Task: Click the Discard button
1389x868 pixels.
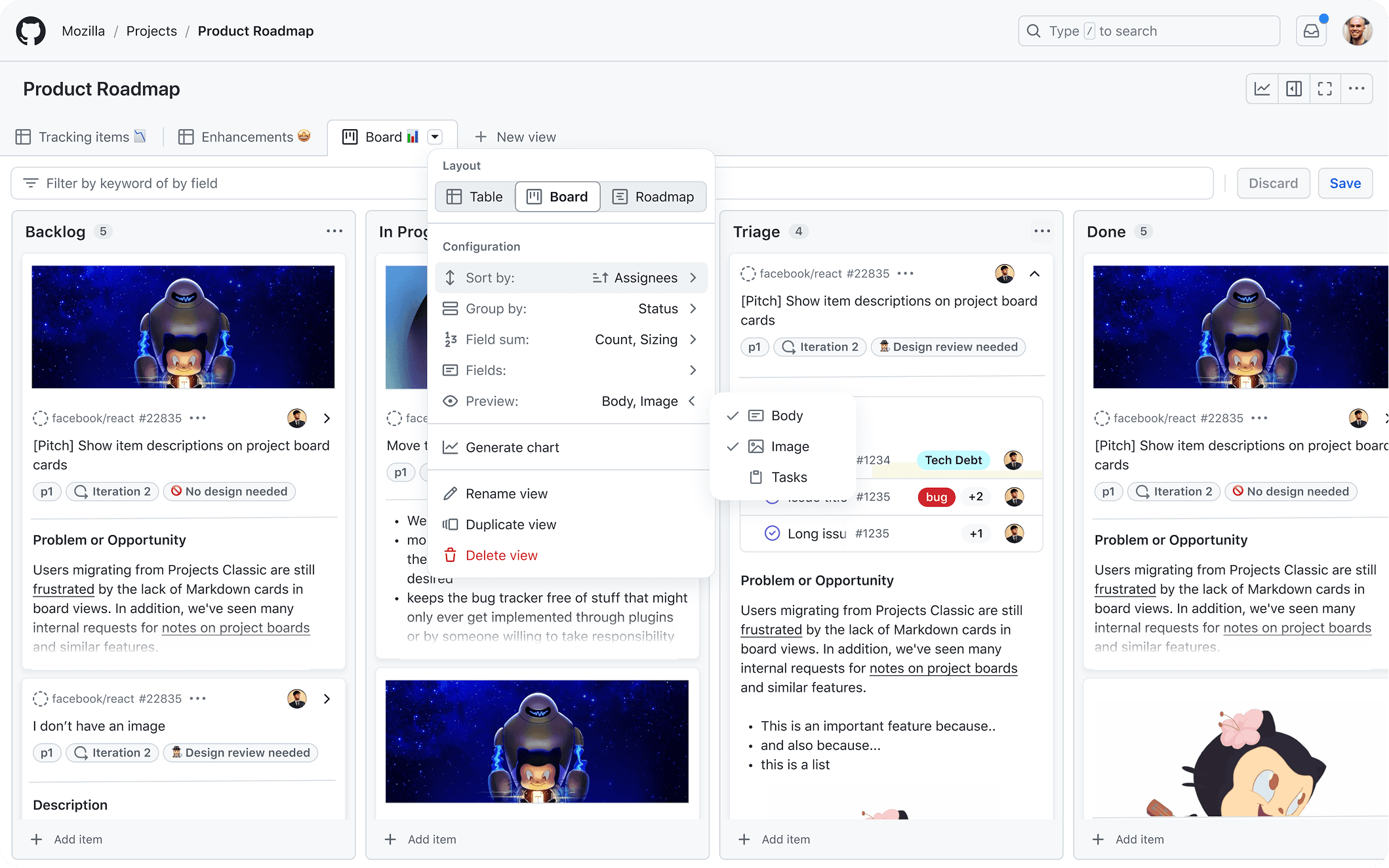Action: point(1273,184)
